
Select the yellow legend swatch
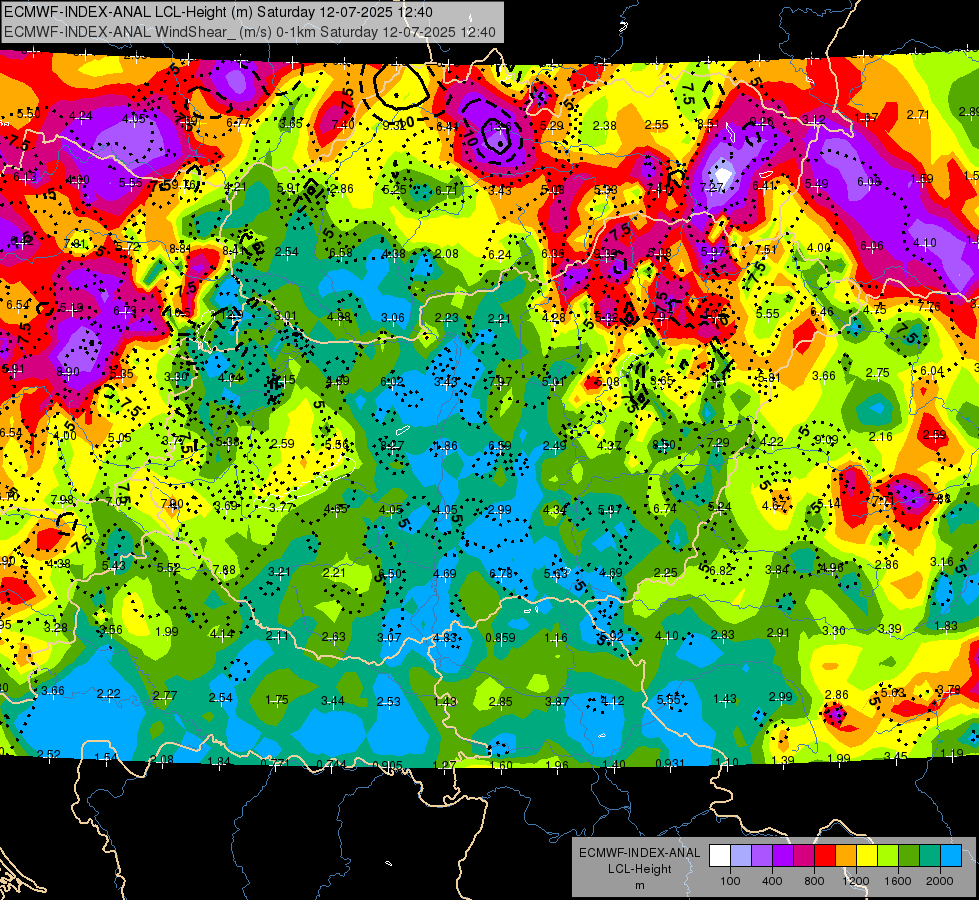pyautogui.click(x=867, y=856)
